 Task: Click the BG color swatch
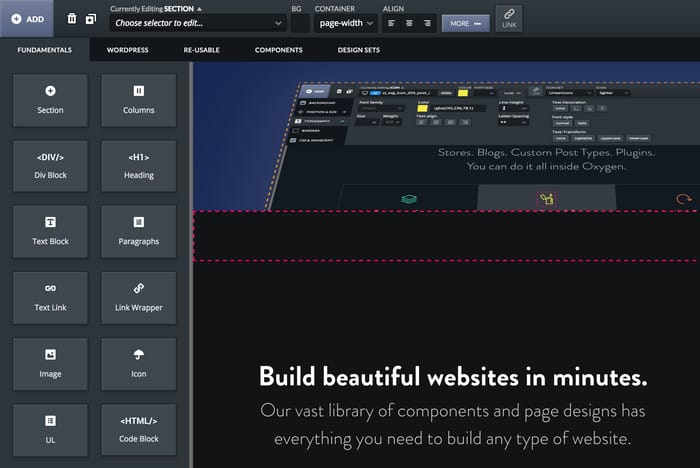[299, 22]
